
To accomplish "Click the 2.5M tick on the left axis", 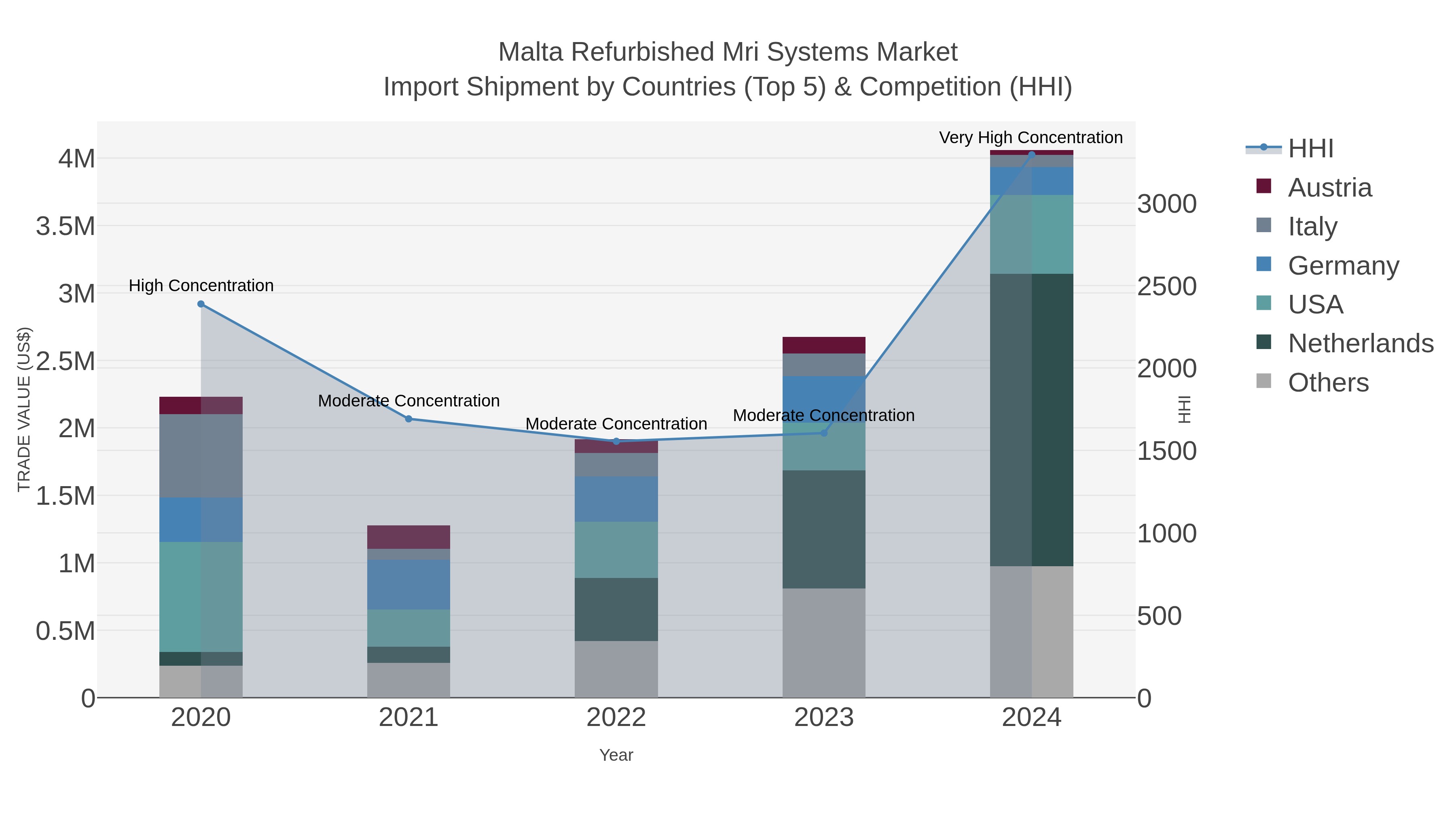I will 66,361.
